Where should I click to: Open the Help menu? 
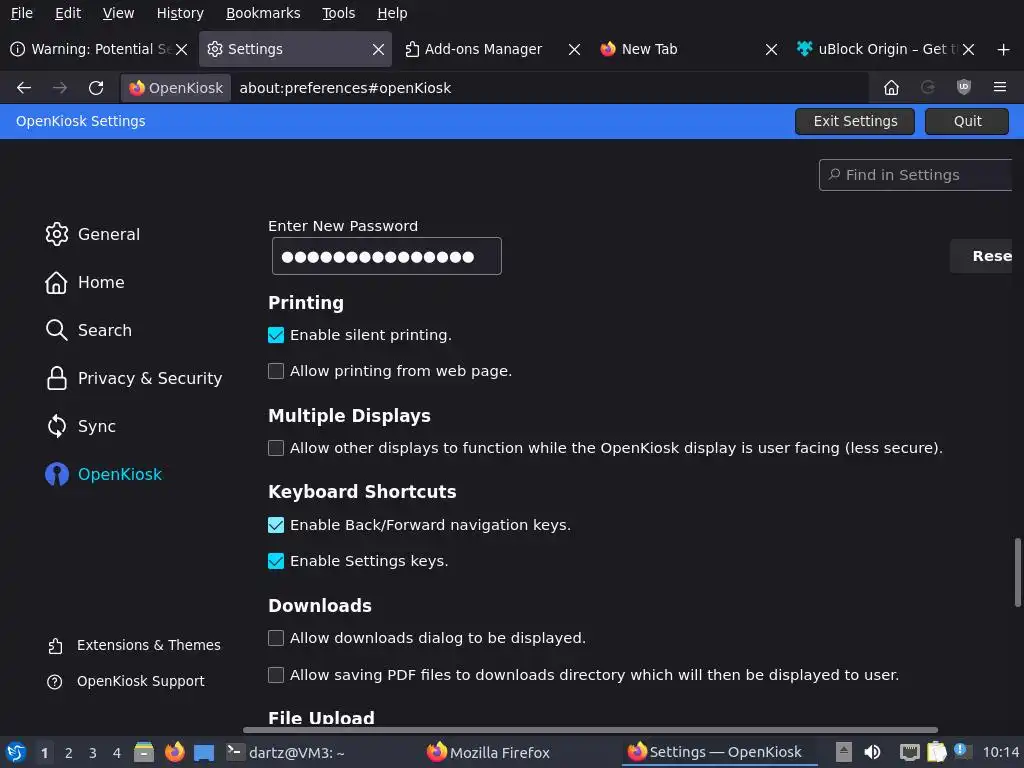click(392, 13)
